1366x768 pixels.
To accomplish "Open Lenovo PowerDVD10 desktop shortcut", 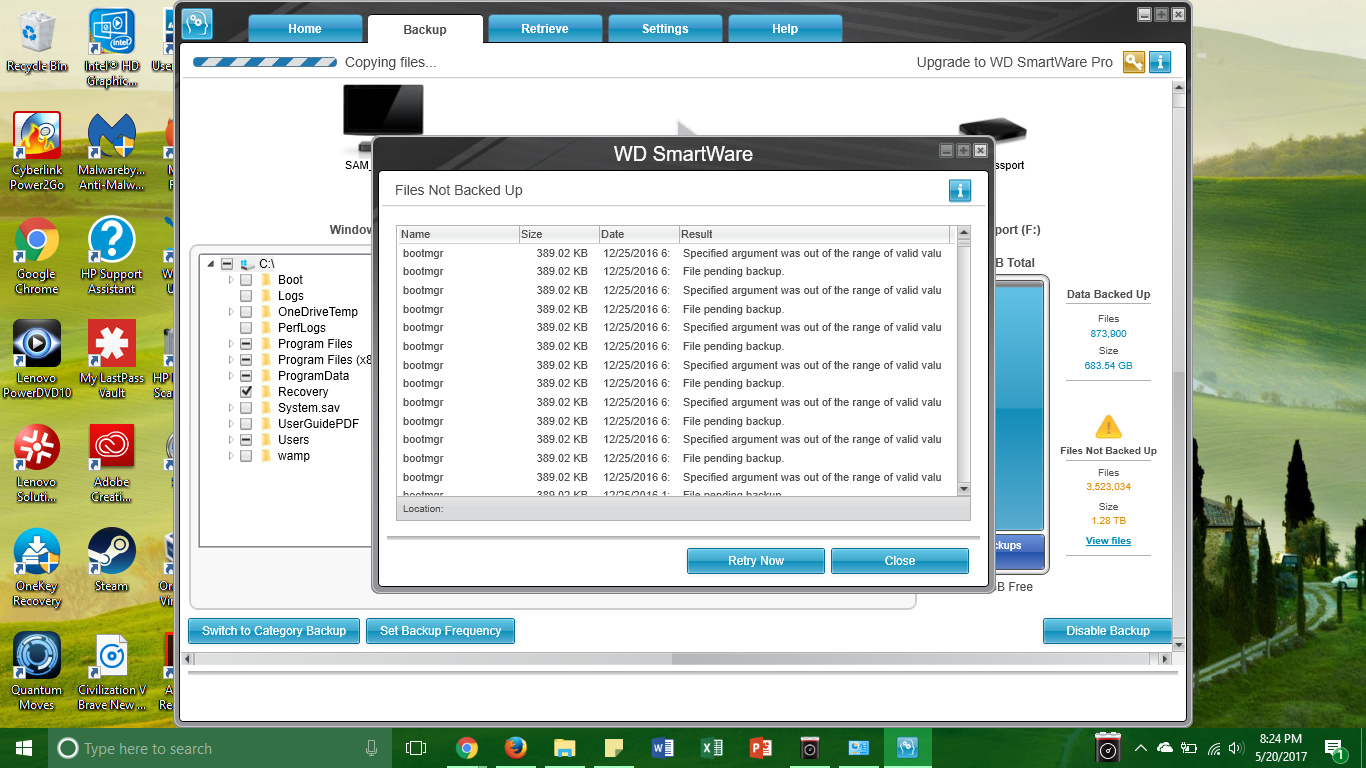I will click(x=37, y=360).
